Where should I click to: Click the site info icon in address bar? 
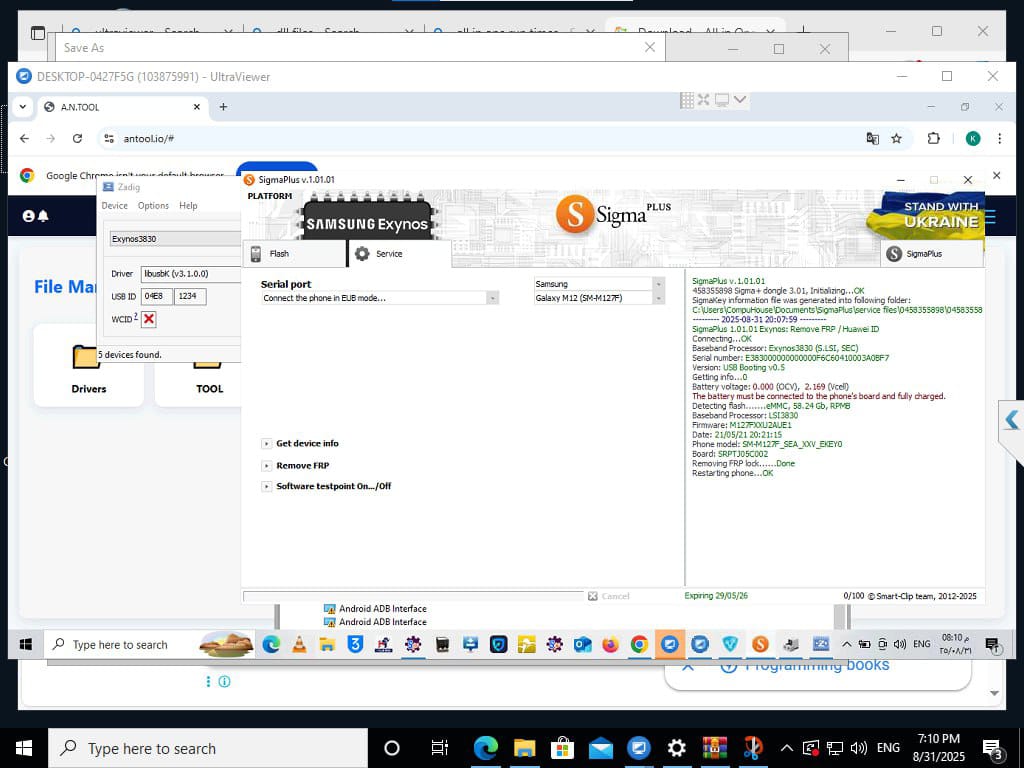click(x=109, y=138)
